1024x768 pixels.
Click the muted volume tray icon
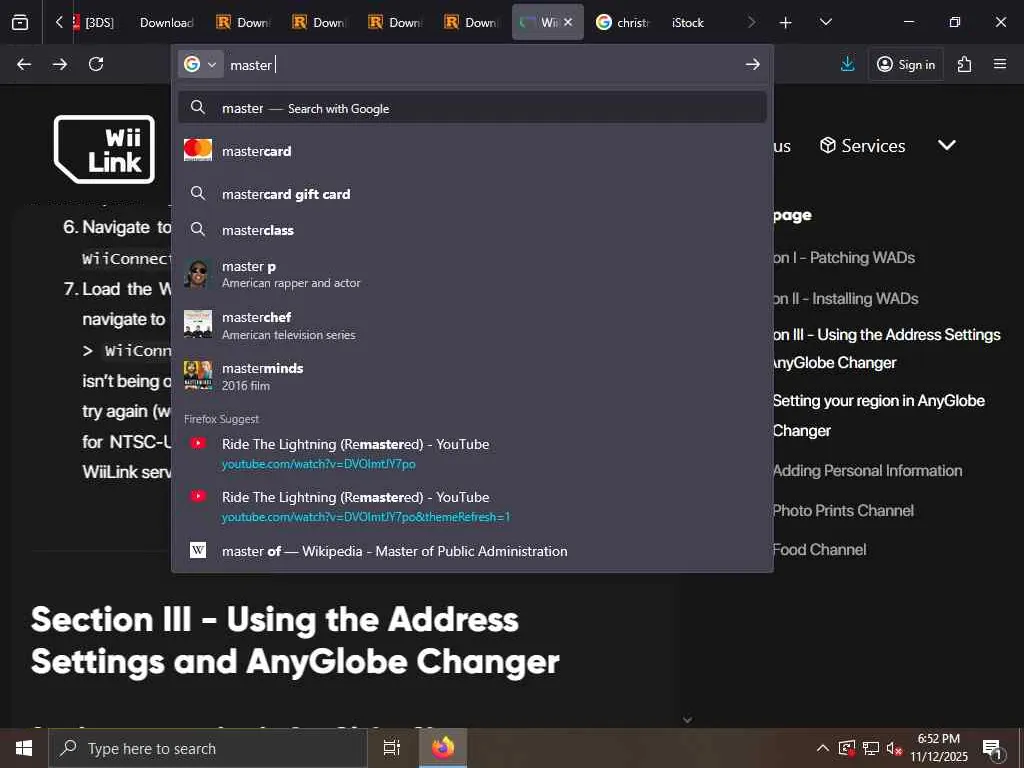(894, 748)
